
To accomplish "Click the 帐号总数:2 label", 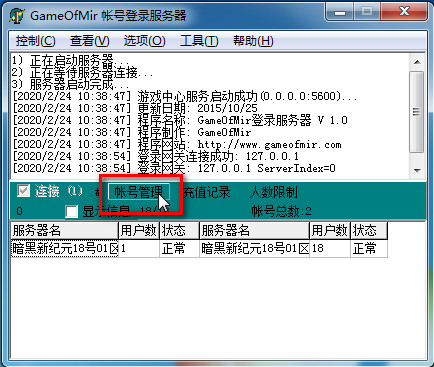I will tap(282, 211).
